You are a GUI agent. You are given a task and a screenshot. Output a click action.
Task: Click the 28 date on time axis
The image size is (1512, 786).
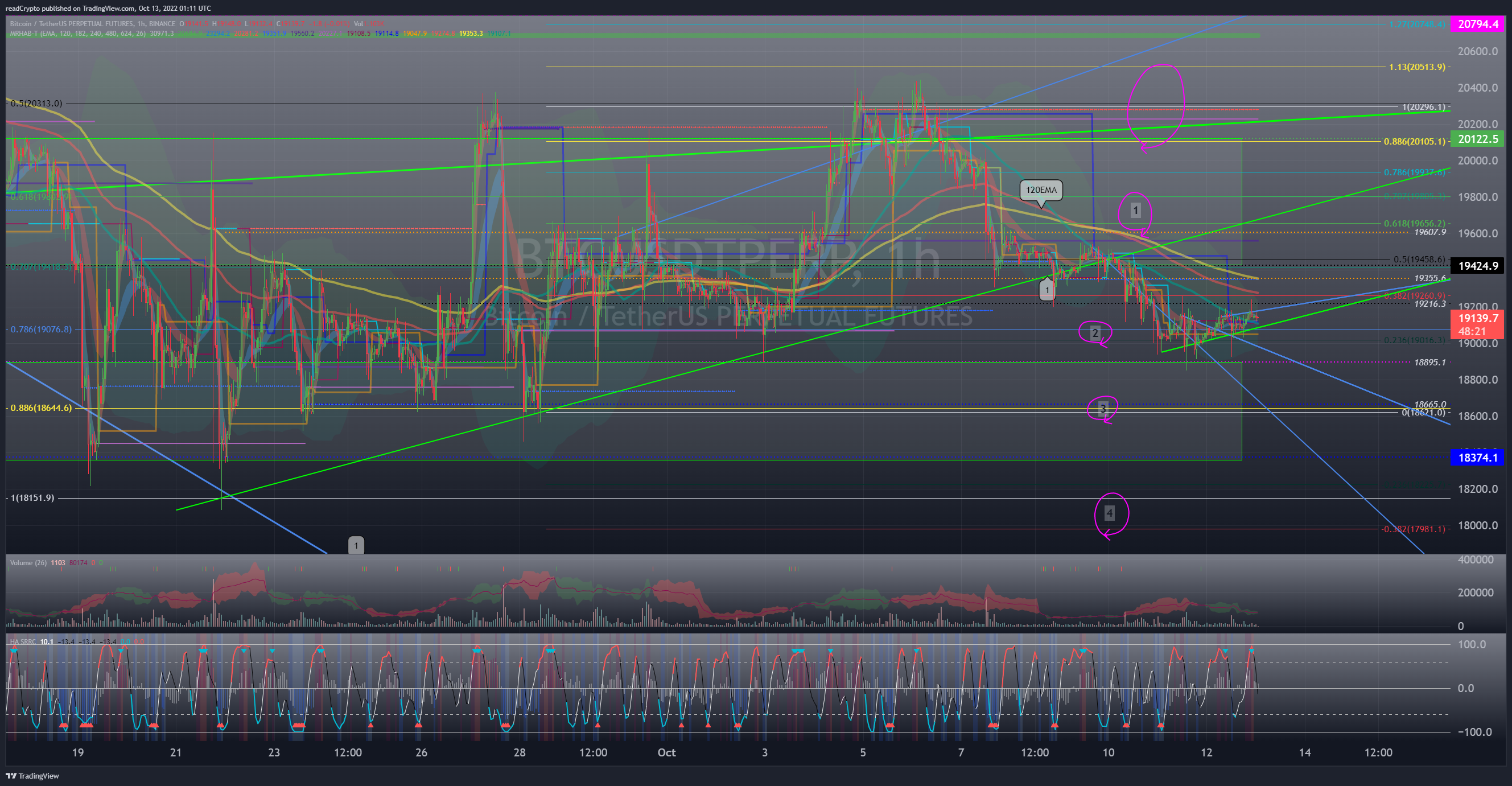[x=520, y=752]
